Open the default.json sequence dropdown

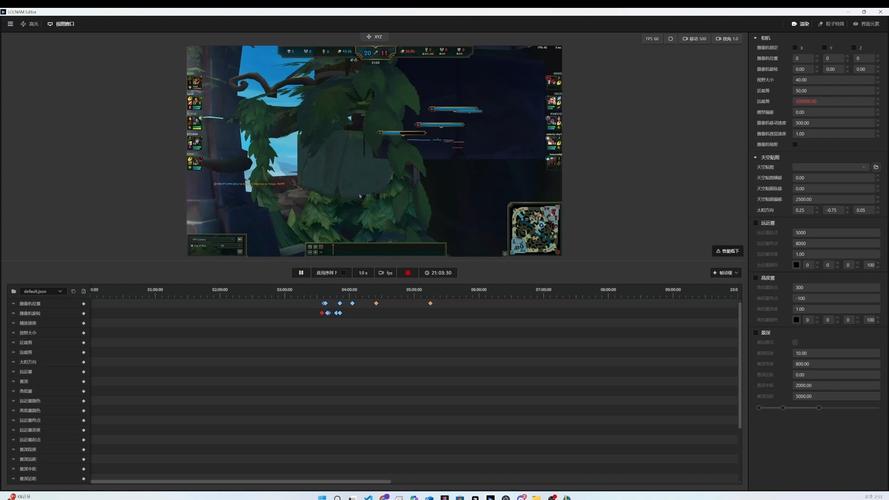coord(42,291)
